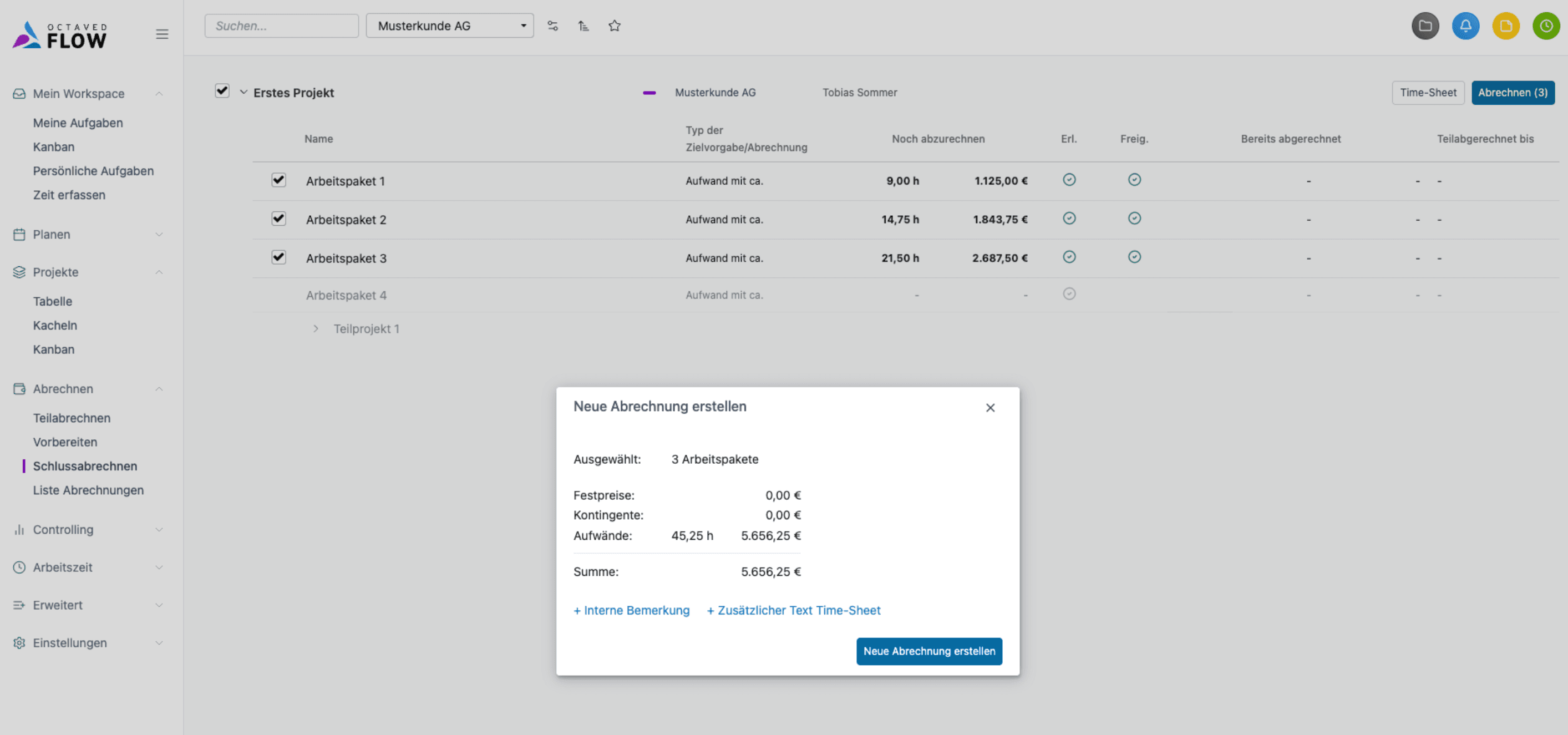
Task: Click the green clock timer icon
Action: pyautogui.click(x=1545, y=26)
